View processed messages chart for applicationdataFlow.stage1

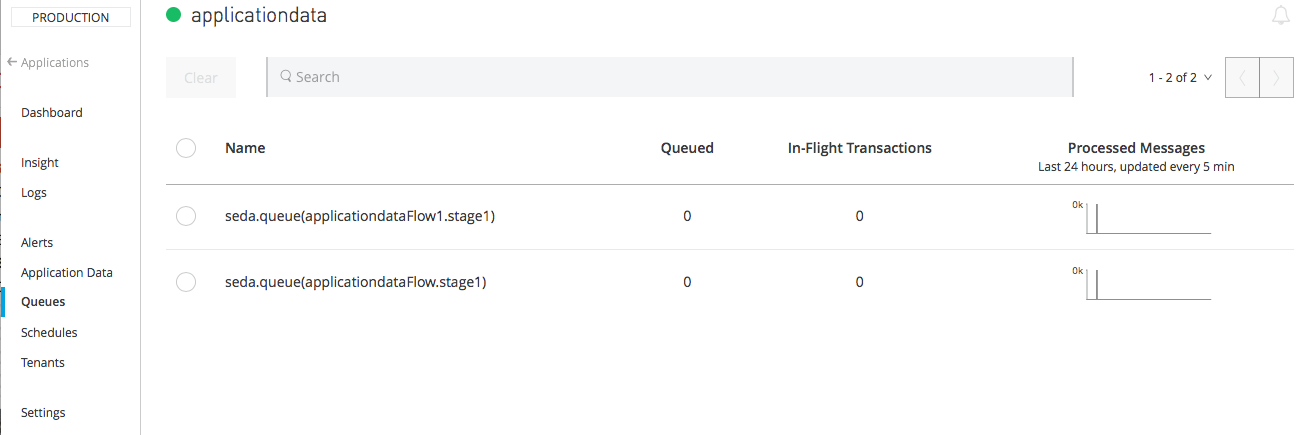tap(1142, 284)
